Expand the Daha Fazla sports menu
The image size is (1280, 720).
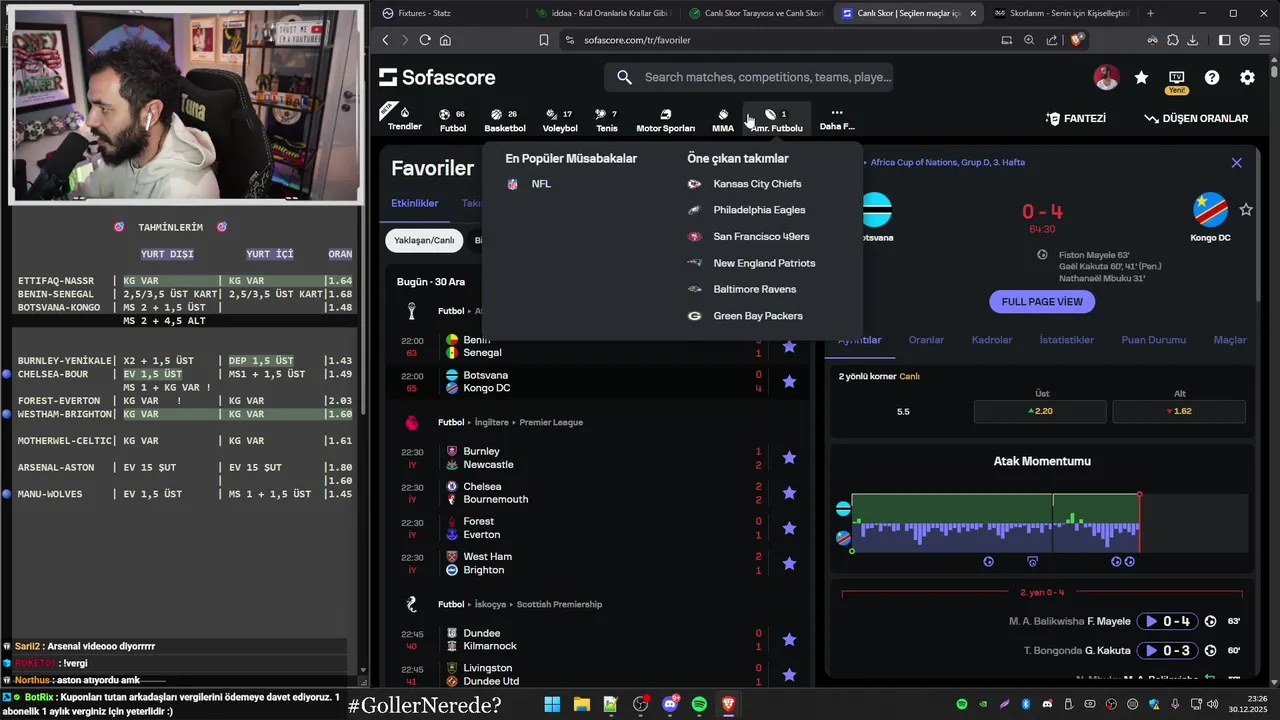click(837, 120)
